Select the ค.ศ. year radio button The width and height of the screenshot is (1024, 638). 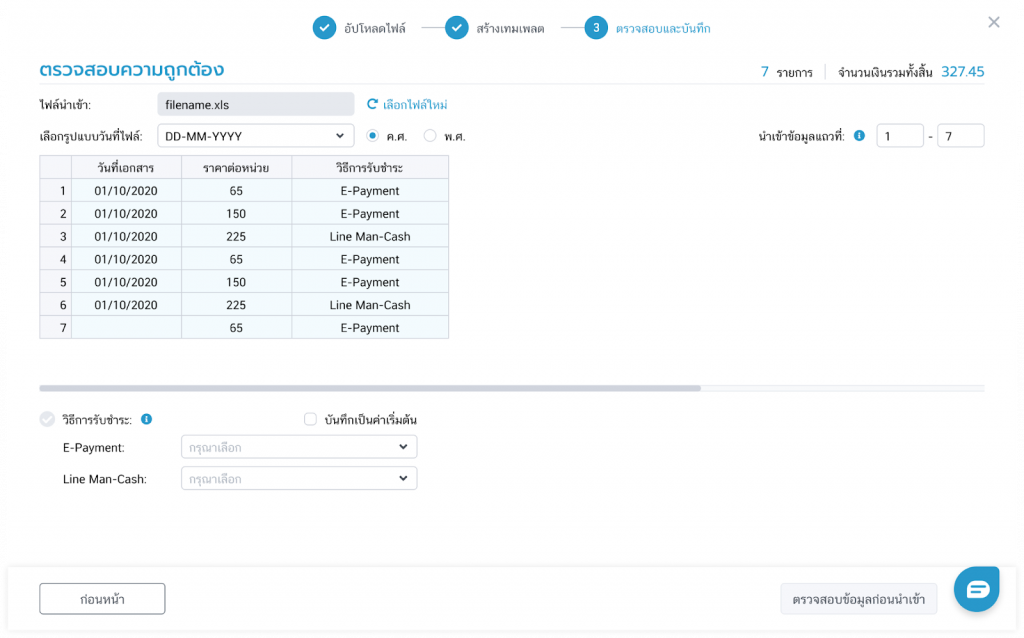pos(372,135)
